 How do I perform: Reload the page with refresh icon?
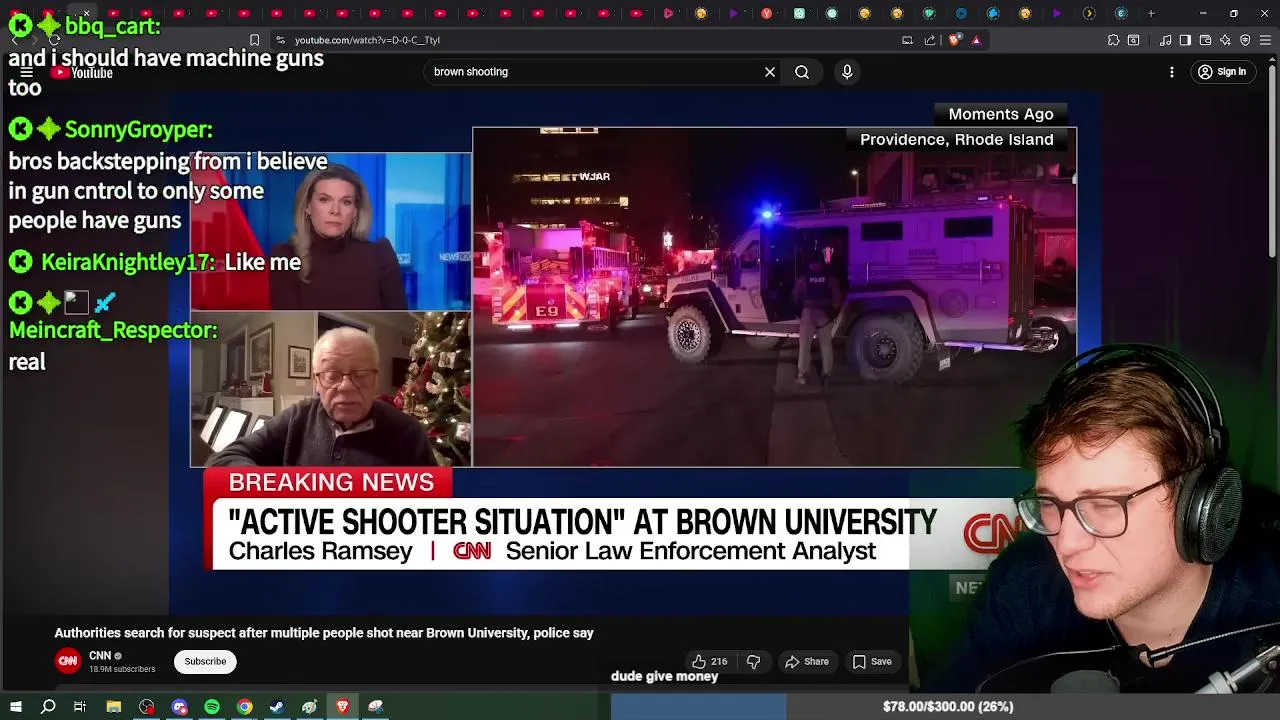pyautogui.click(x=54, y=40)
